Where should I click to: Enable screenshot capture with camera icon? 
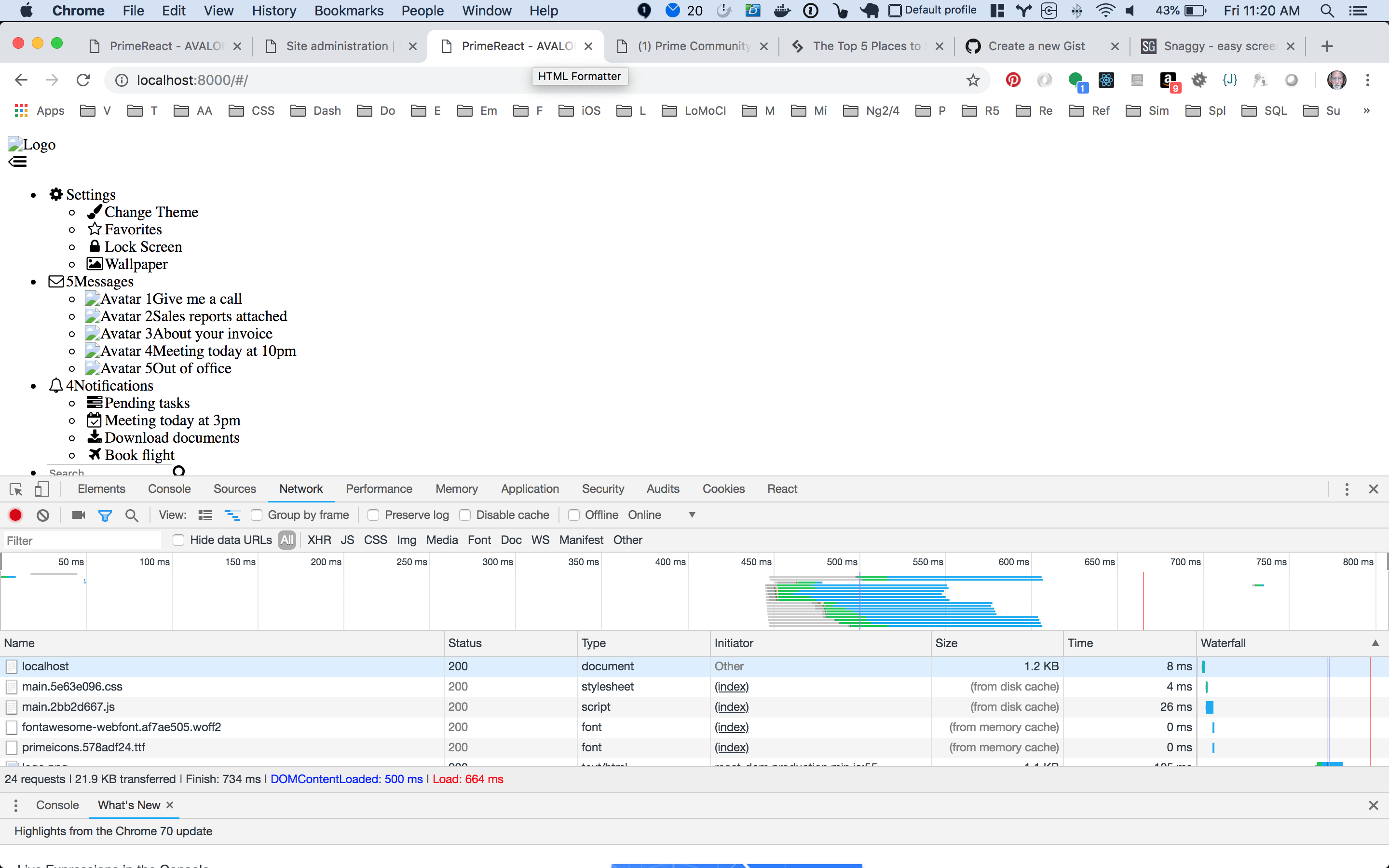point(78,515)
